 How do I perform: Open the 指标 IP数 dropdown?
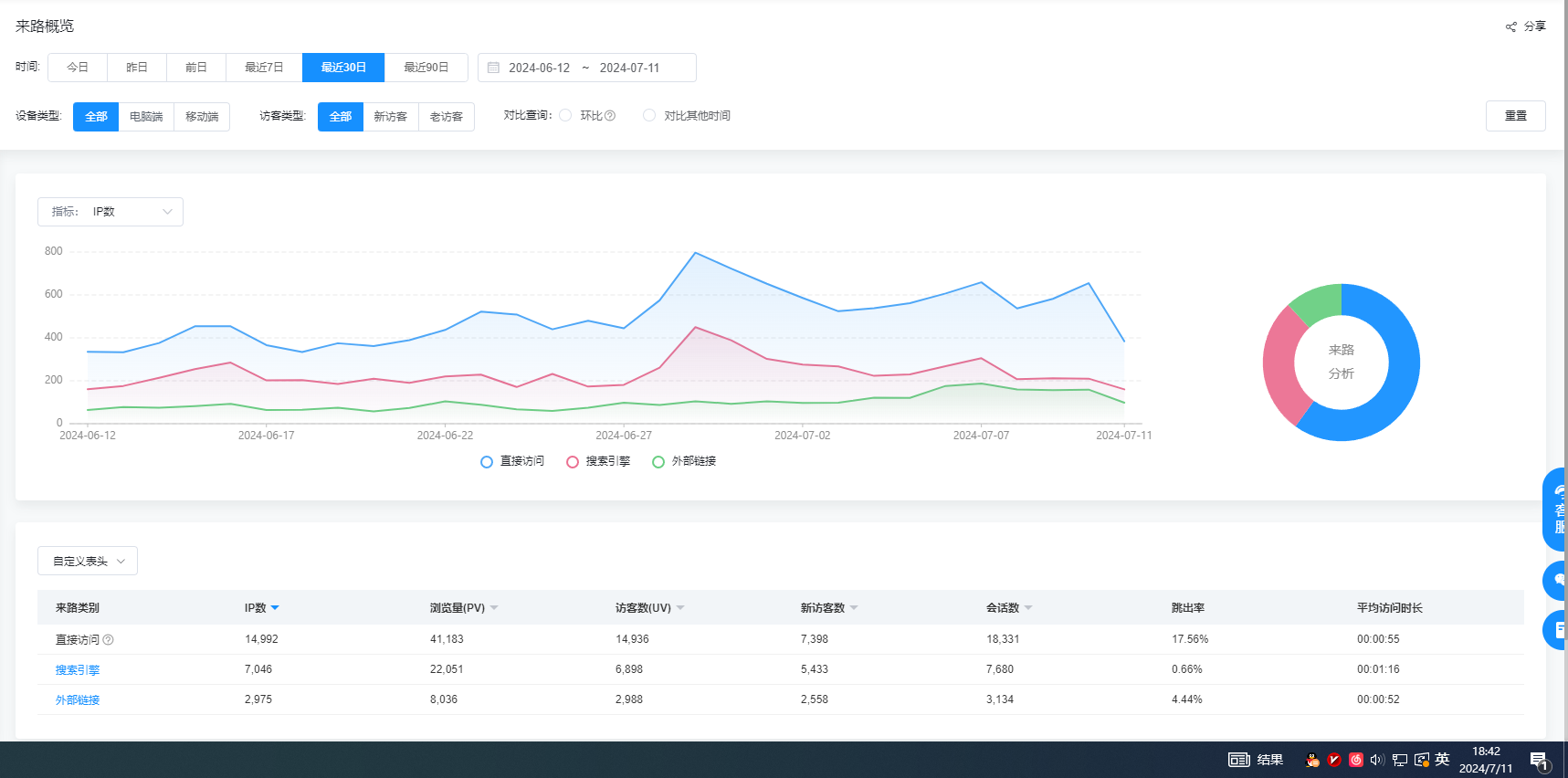[110, 212]
